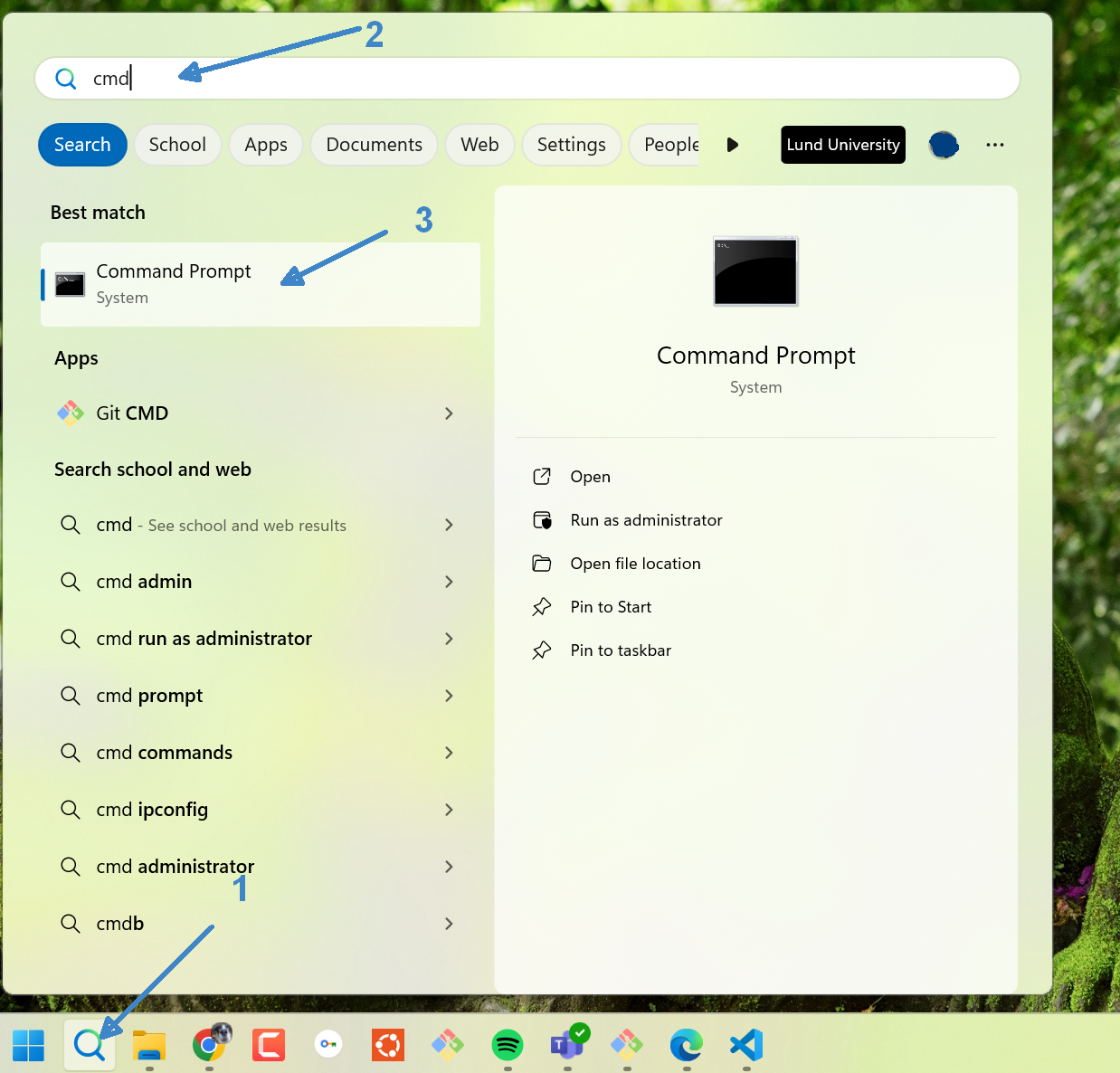
Task: Click the Lund University button
Action: click(x=843, y=145)
